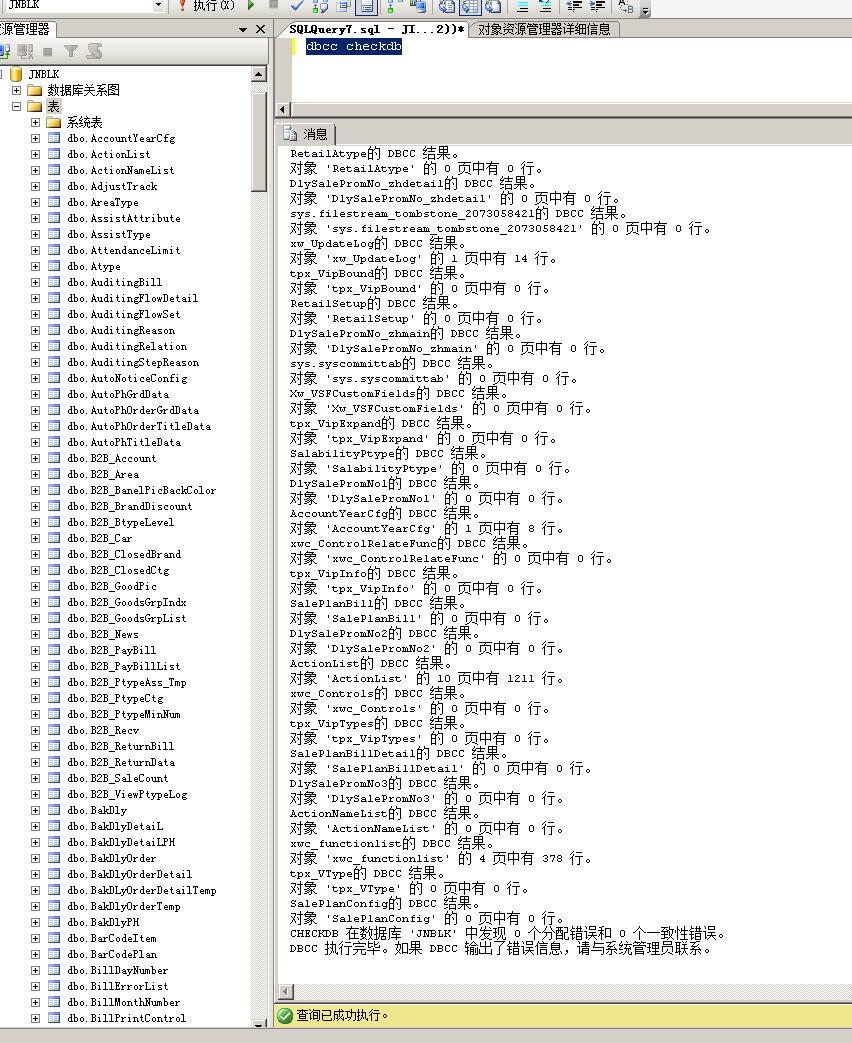Image resolution: width=852 pixels, height=1043 pixels.
Task: Click the increase indent toolbar icon
Action: click(597, 6)
